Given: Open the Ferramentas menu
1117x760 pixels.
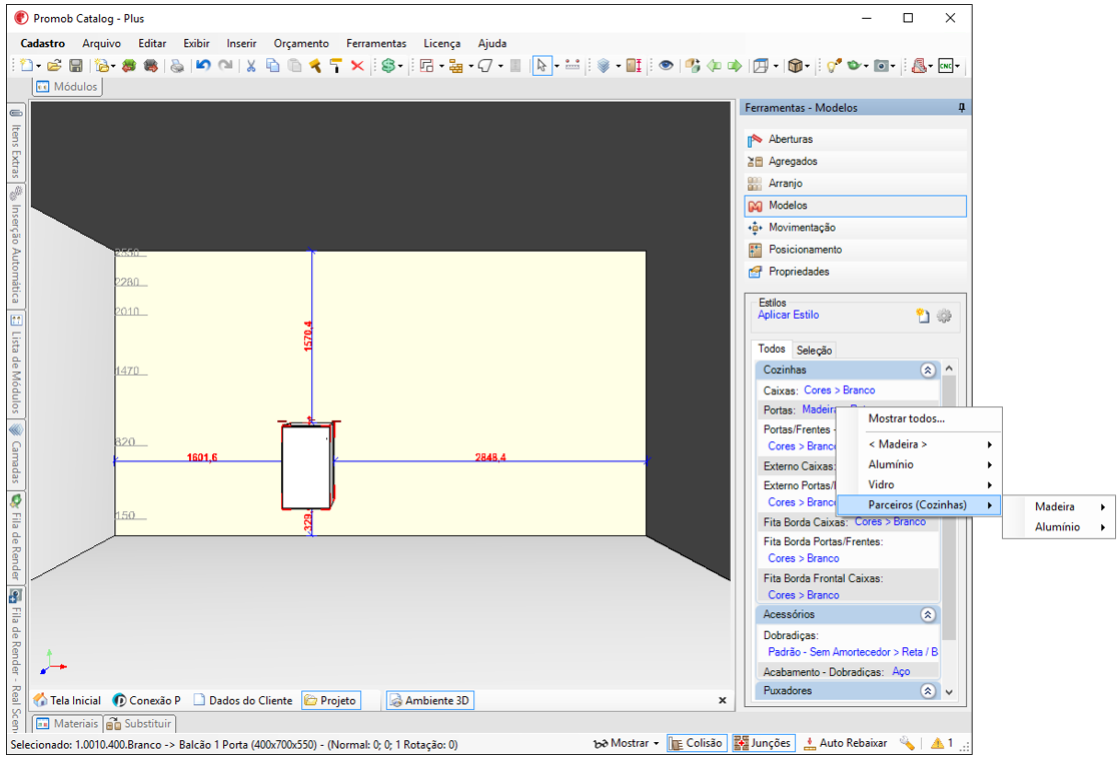Looking at the screenshot, I should (376, 43).
